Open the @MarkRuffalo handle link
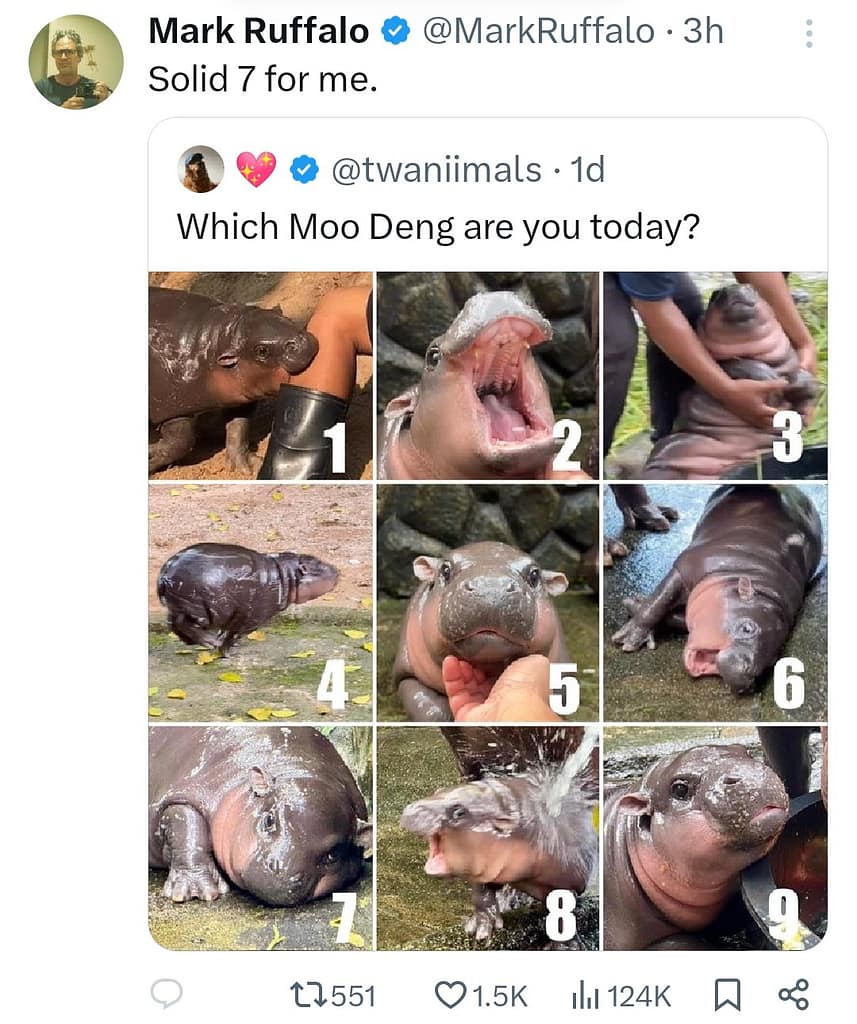The image size is (857, 1024). (539, 32)
